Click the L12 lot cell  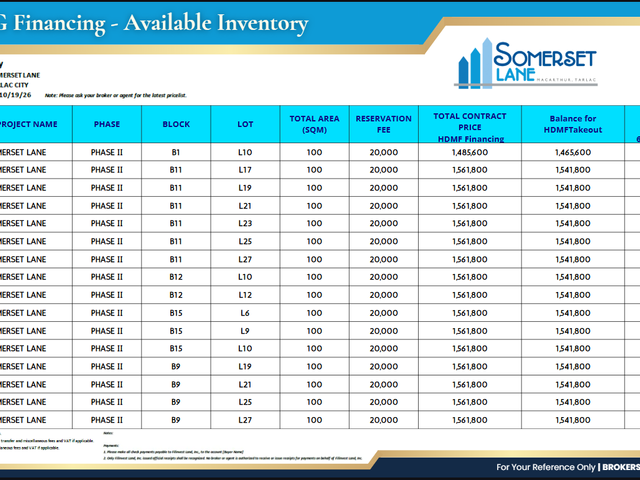tap(245, 295)
